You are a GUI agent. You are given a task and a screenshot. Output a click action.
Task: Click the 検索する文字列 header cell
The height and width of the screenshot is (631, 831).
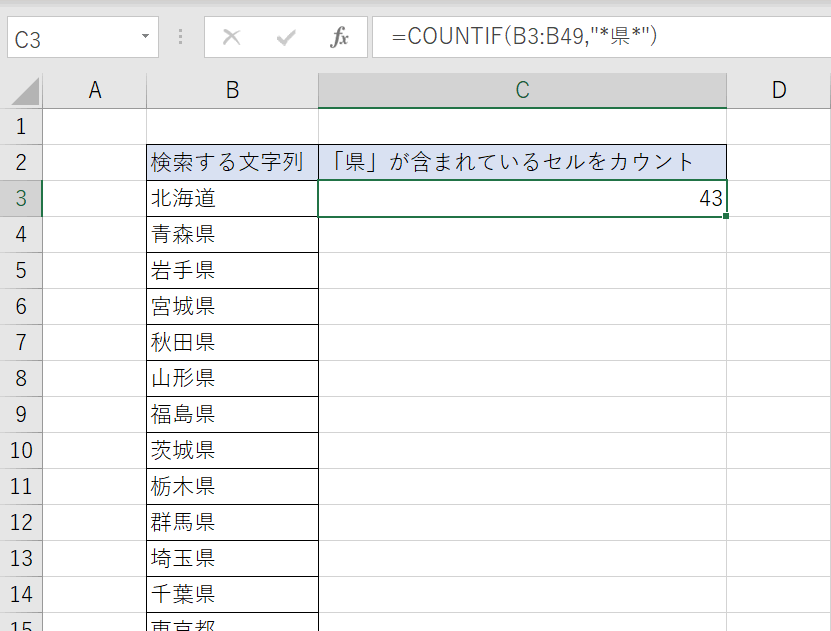coord(232,162)
